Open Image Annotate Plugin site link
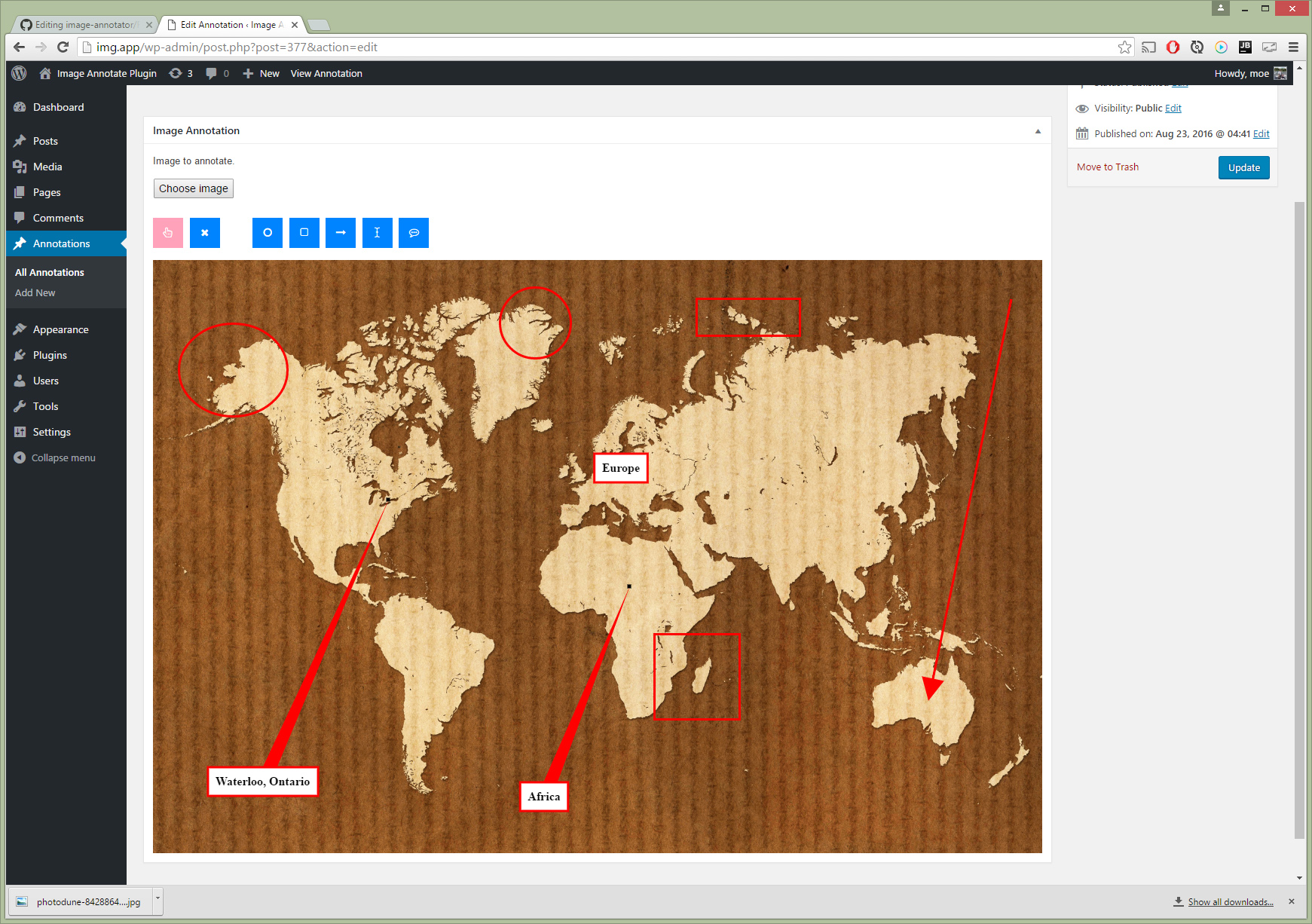Image resolution: width=1312 pixels, height=924 pixels. coord(99,73)
